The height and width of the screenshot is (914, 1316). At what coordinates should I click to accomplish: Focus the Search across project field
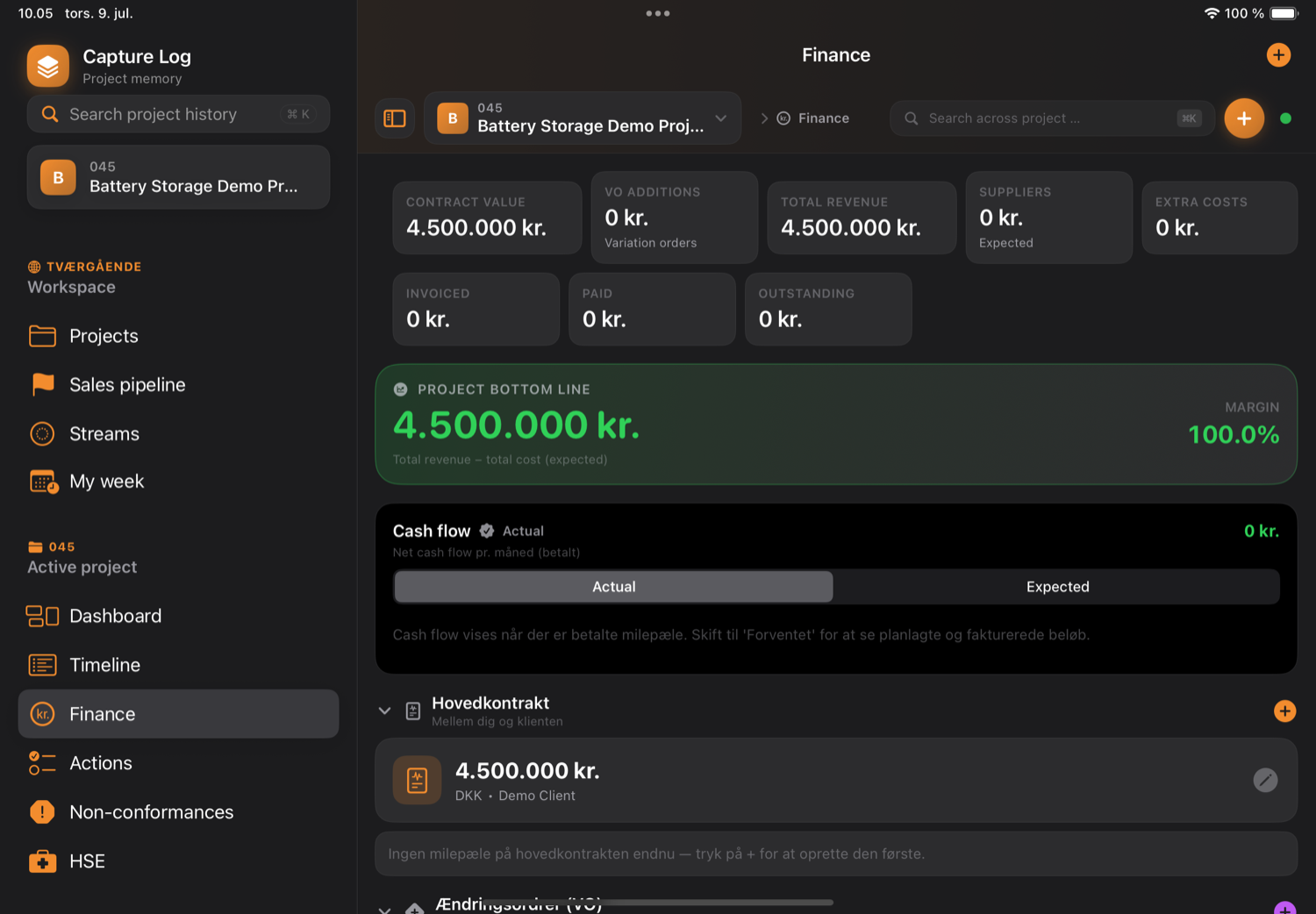pos(1052,118)
